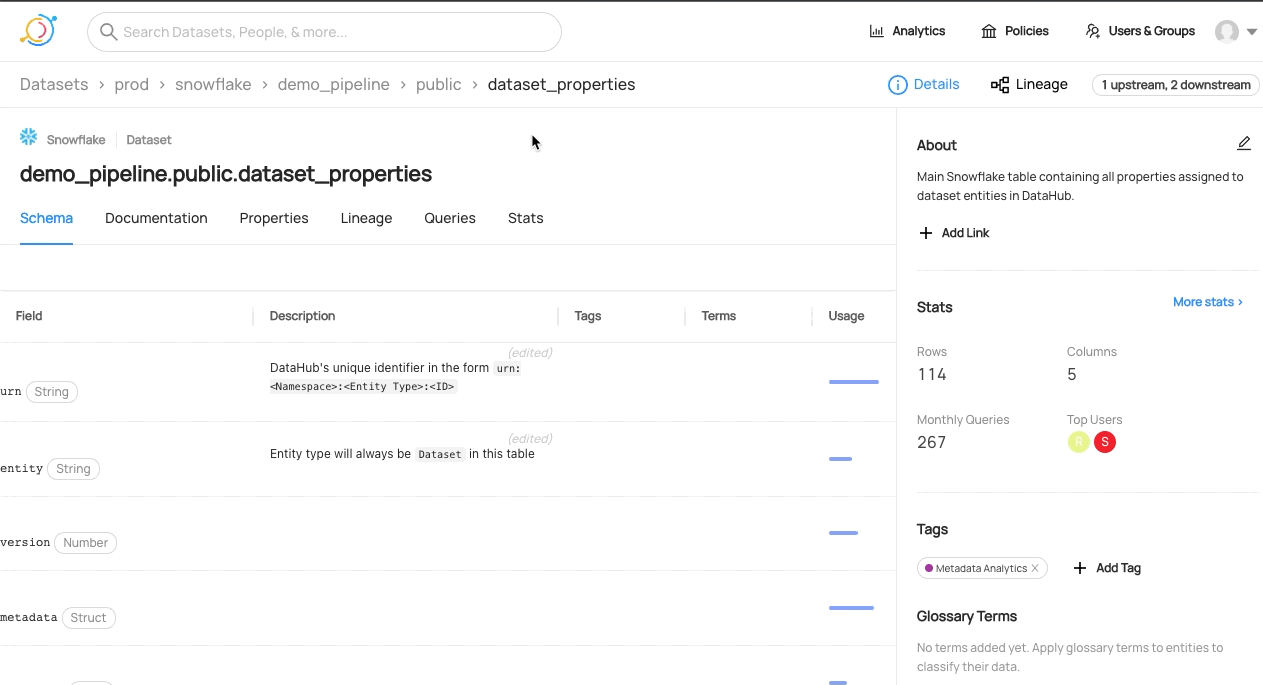1263x685 pixels.
Task: Click the Datasets breadcrumb
Action: click(54, 85)
